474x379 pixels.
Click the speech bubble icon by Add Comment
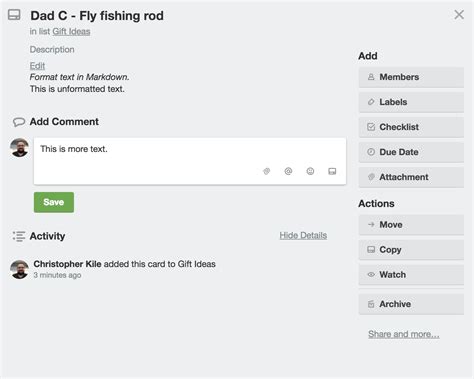19,122
